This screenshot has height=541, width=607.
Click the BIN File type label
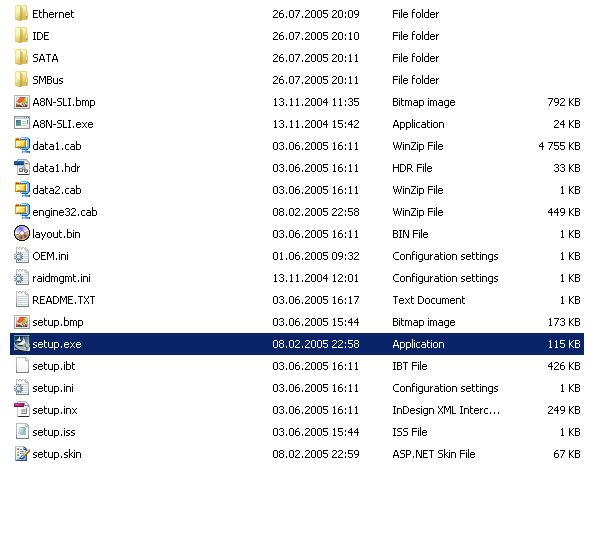[x=410, y=235]
